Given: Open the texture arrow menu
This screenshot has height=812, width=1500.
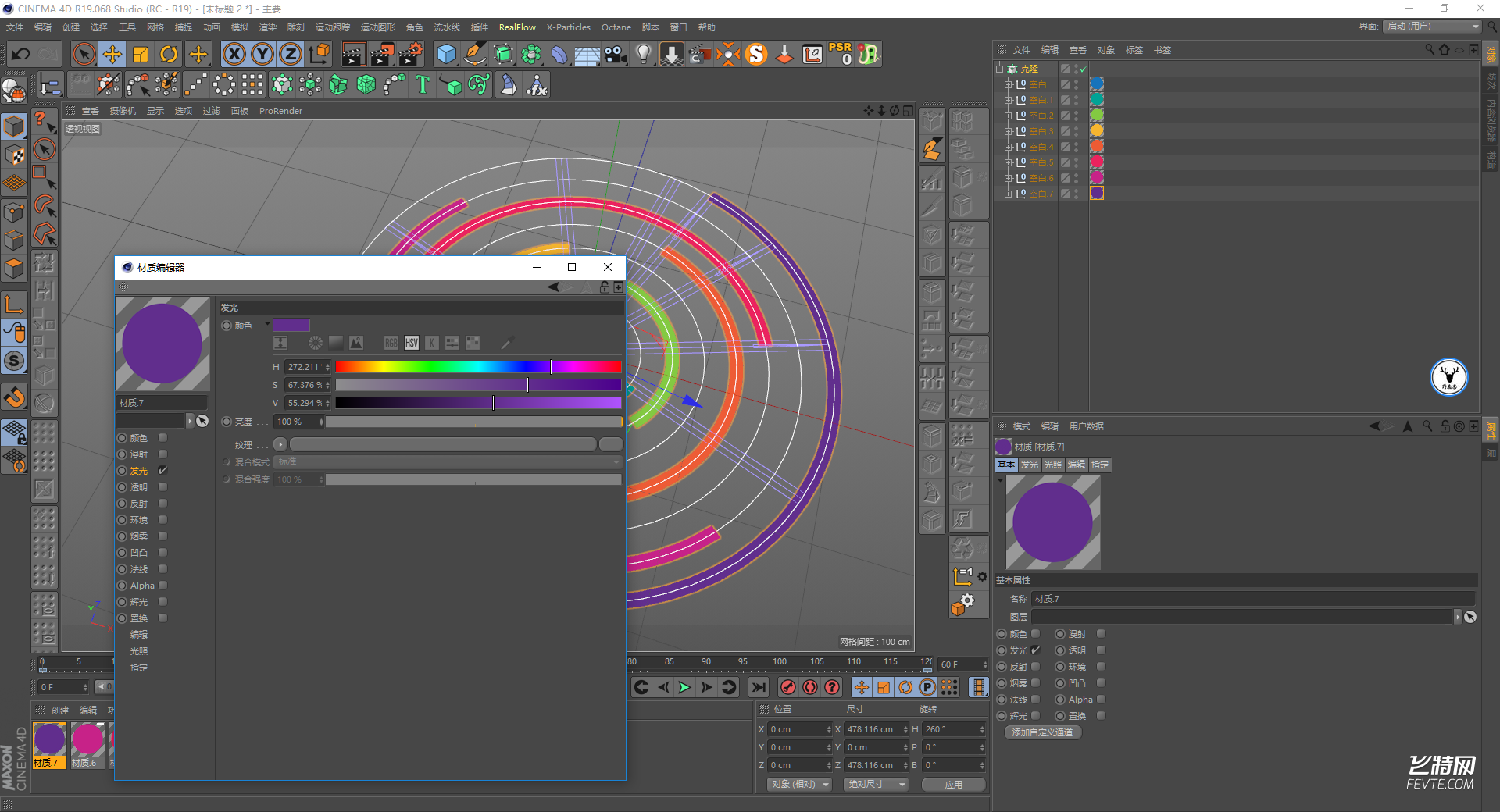Looking at the screenshot, I should (x=280, y=444).
